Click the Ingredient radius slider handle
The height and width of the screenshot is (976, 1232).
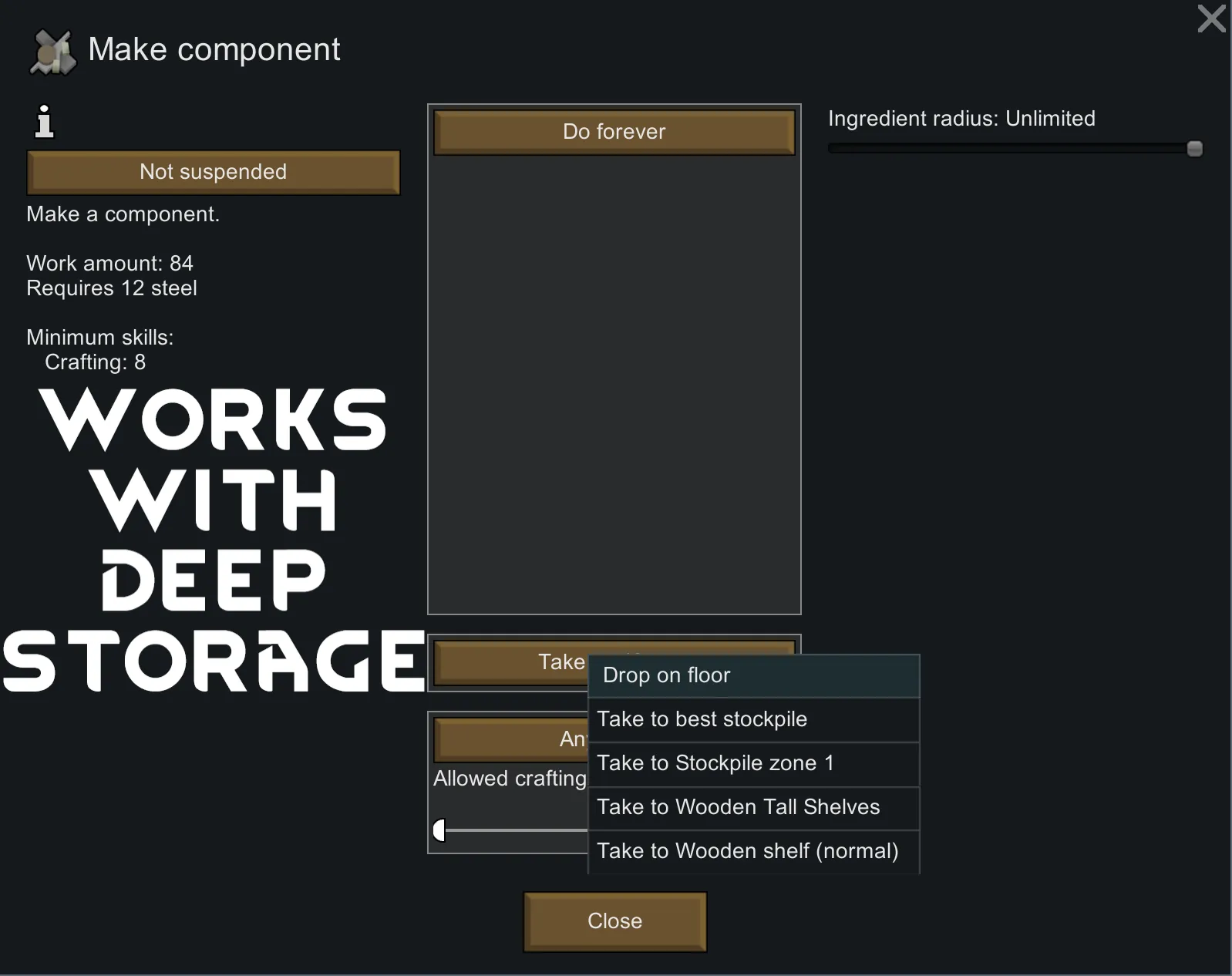point(1194,149)
